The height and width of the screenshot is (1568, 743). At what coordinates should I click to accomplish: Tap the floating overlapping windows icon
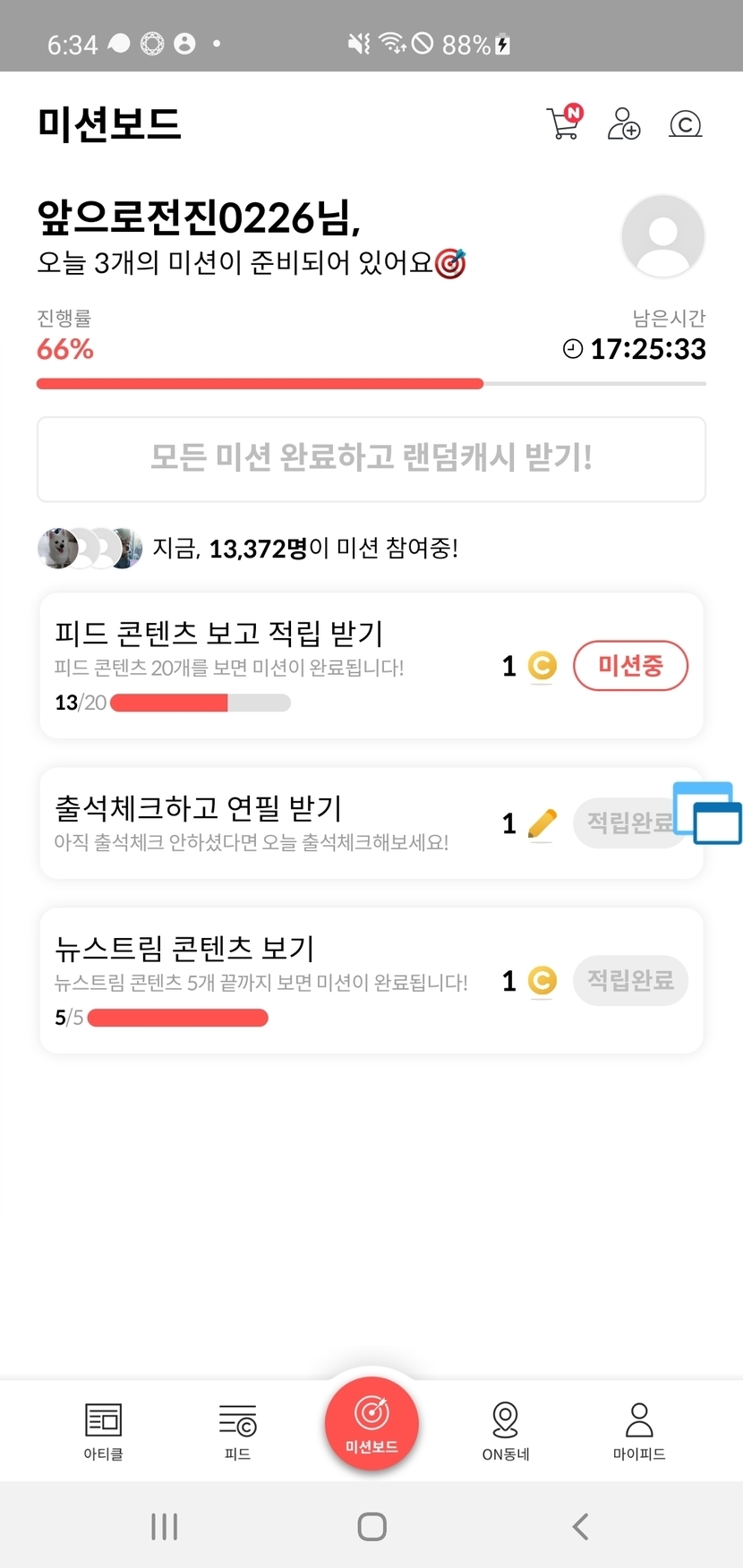pyautogui.click(x=707, y=814)
